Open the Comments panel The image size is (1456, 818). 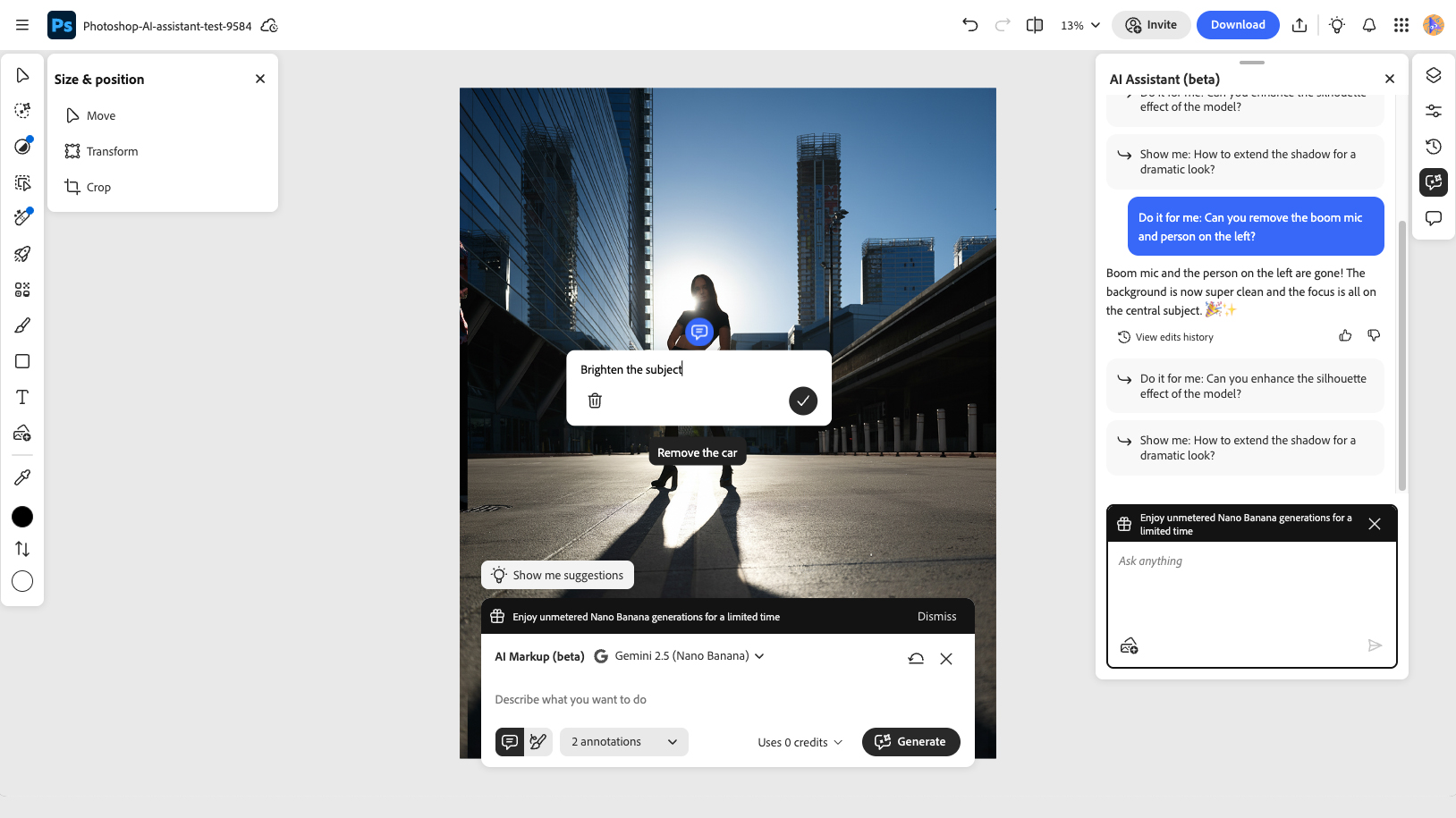click(x=1434, y=217)
